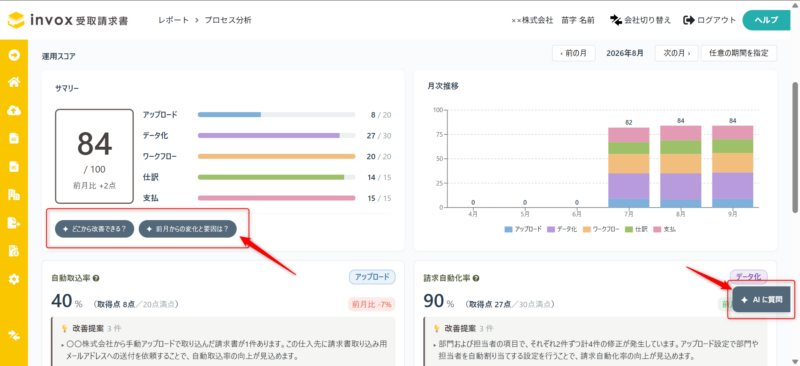The image size is (800, 366).
Task: Ask AI どこから改善できる？
Action: coord(95,229)
